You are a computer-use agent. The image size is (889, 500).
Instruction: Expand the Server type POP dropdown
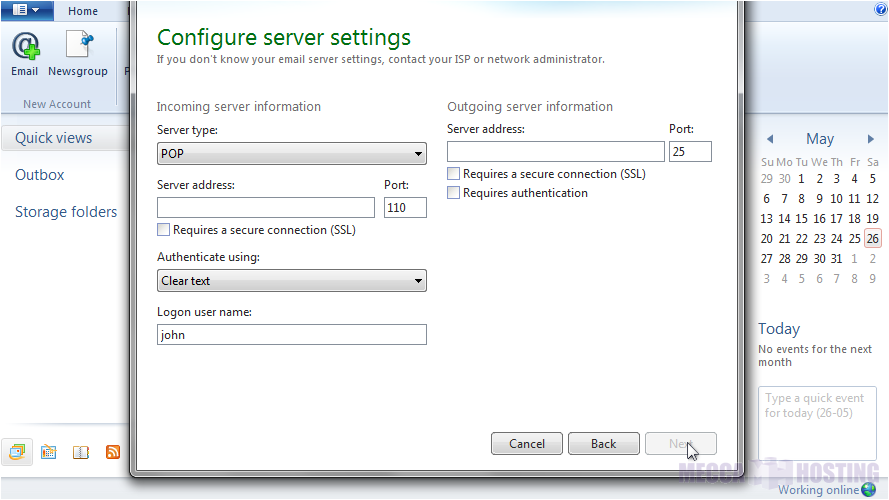click(292, 154)
